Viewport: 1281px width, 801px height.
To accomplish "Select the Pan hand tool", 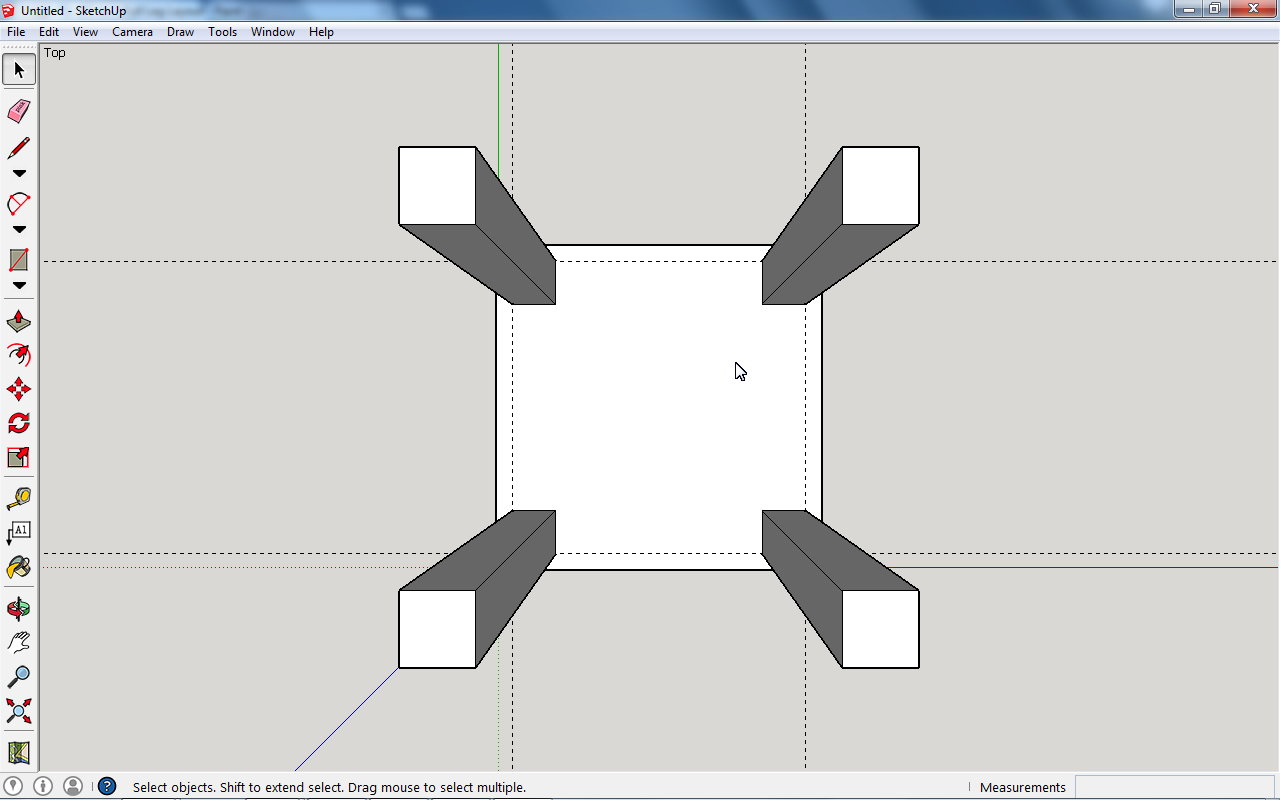I will pos(19,642).
